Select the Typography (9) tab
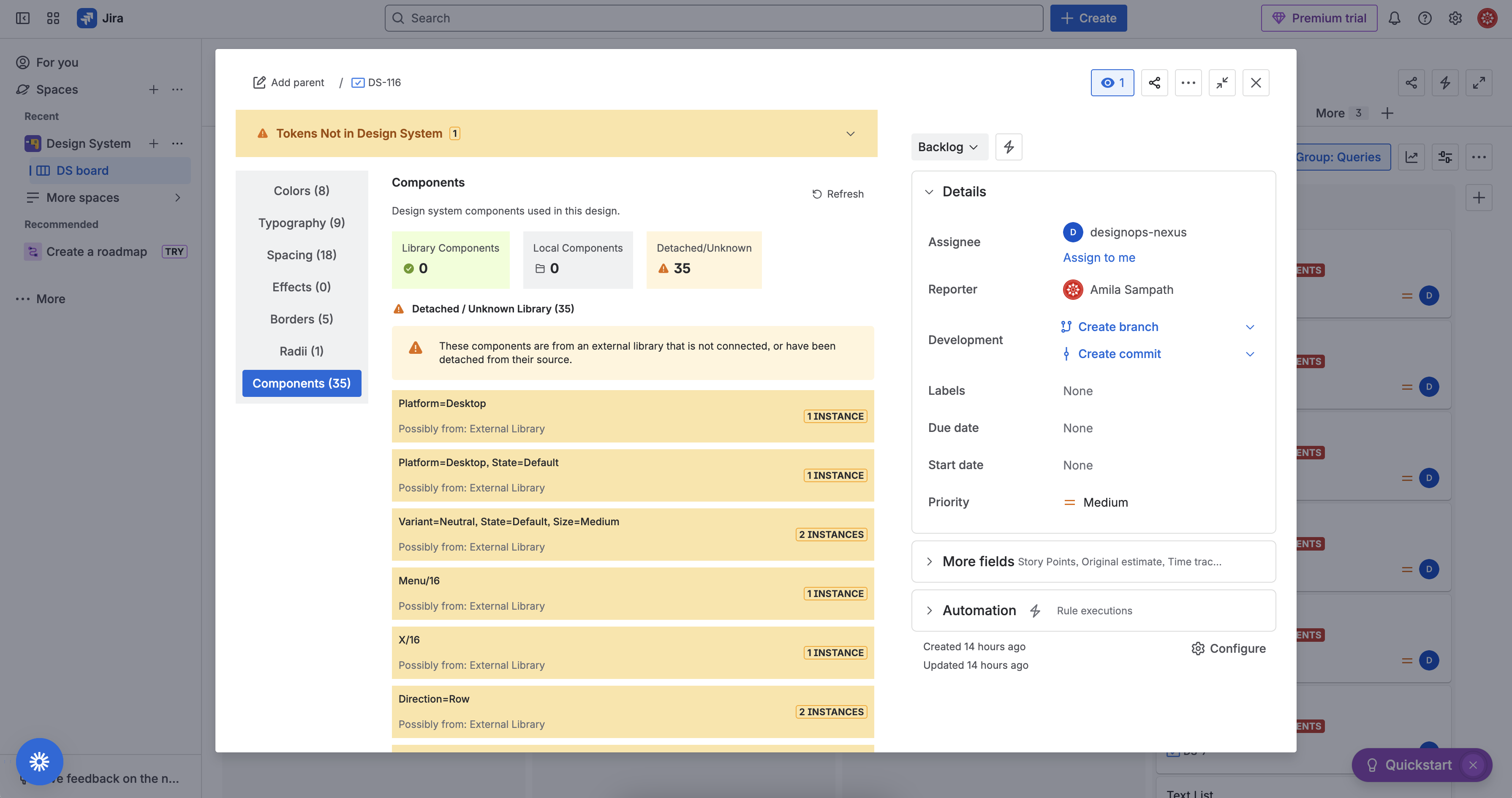 [x=301, y=223]
